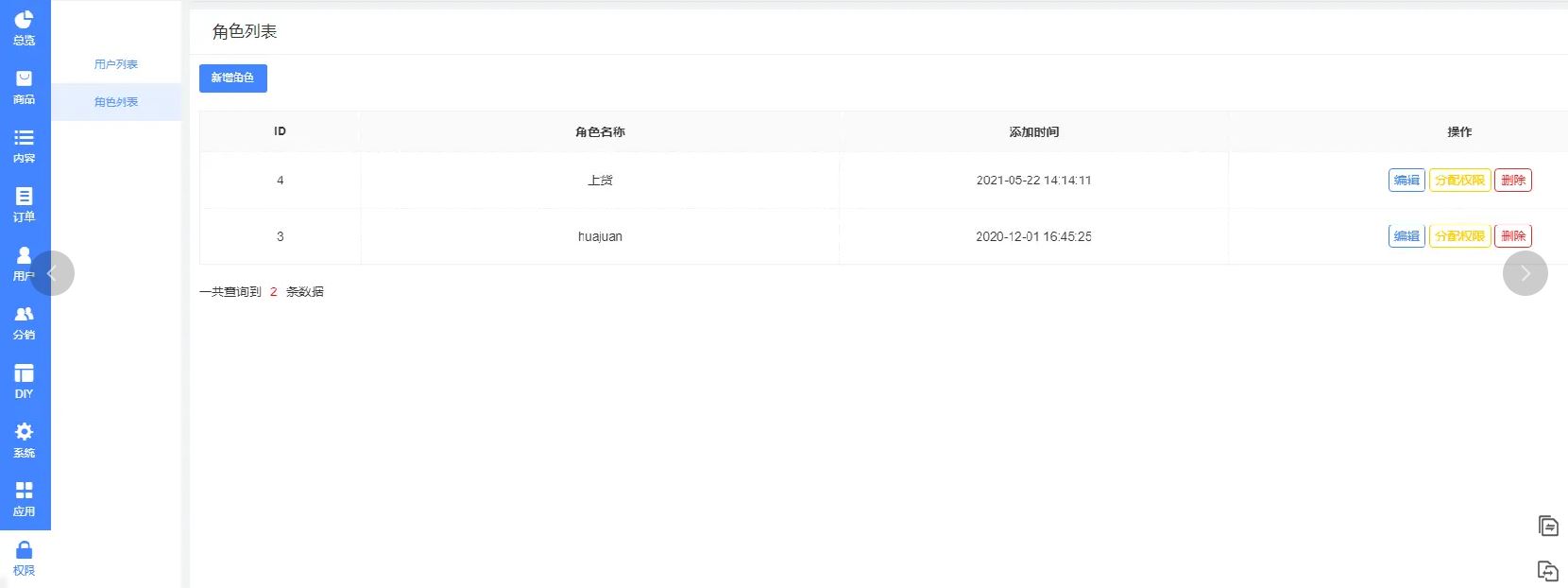Open the 内容 content list icon
Screen dimensions: 1568x588
pyautogui.click(x=24, y=138)
